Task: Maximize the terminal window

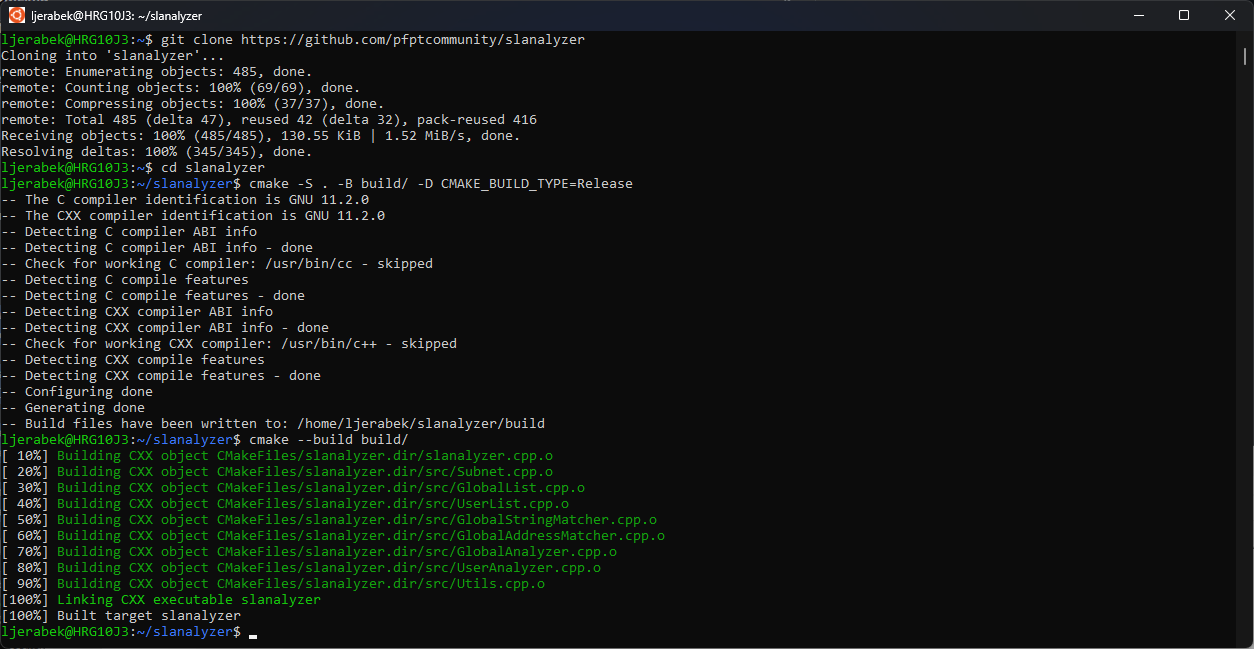Action: click(x=1183, y=15)
